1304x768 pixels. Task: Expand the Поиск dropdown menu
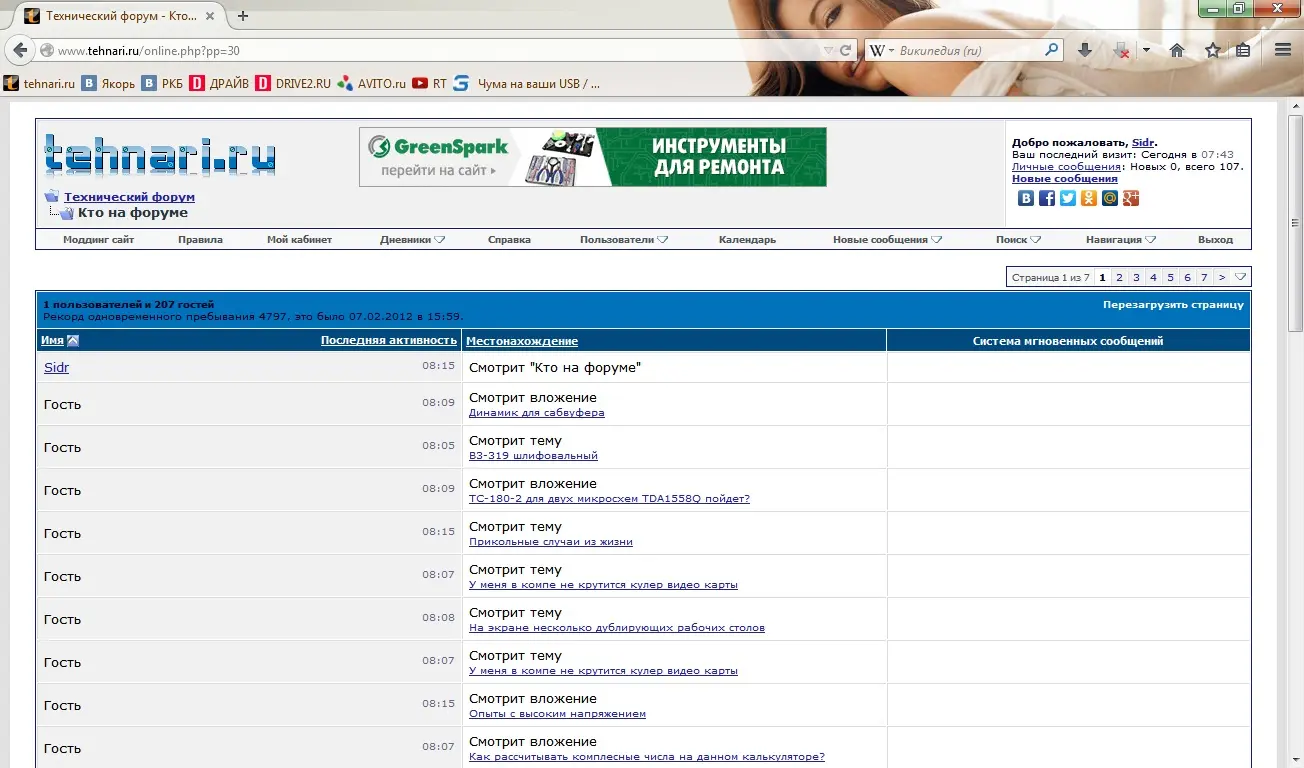(1035, 240)
